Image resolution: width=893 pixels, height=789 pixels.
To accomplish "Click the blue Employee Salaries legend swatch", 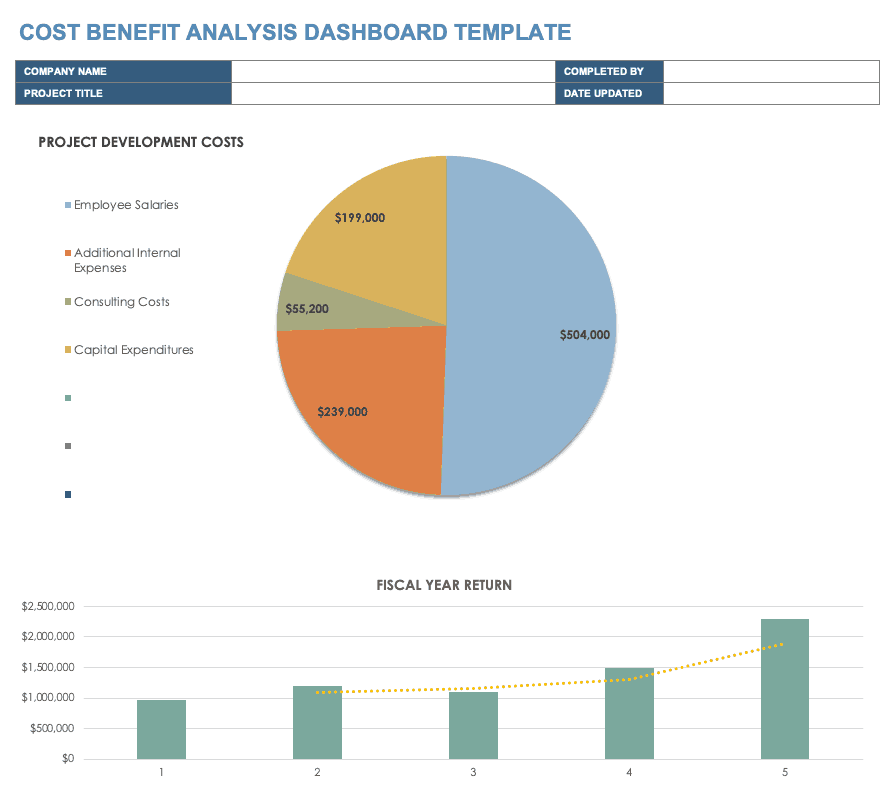I will (68, 205).
